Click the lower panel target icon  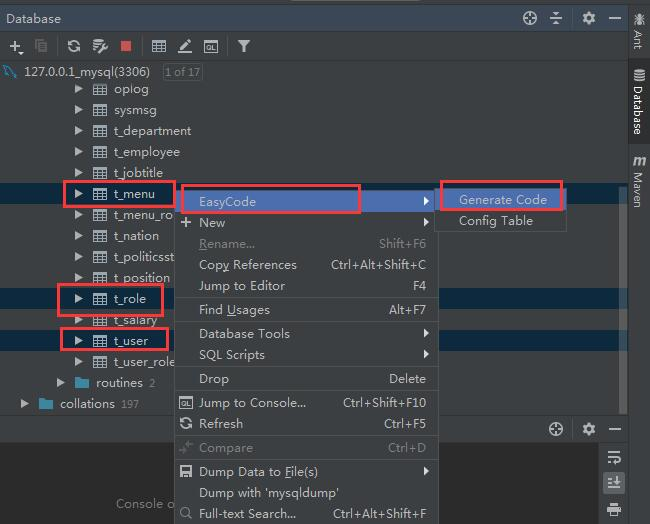[x=556, y=429]
